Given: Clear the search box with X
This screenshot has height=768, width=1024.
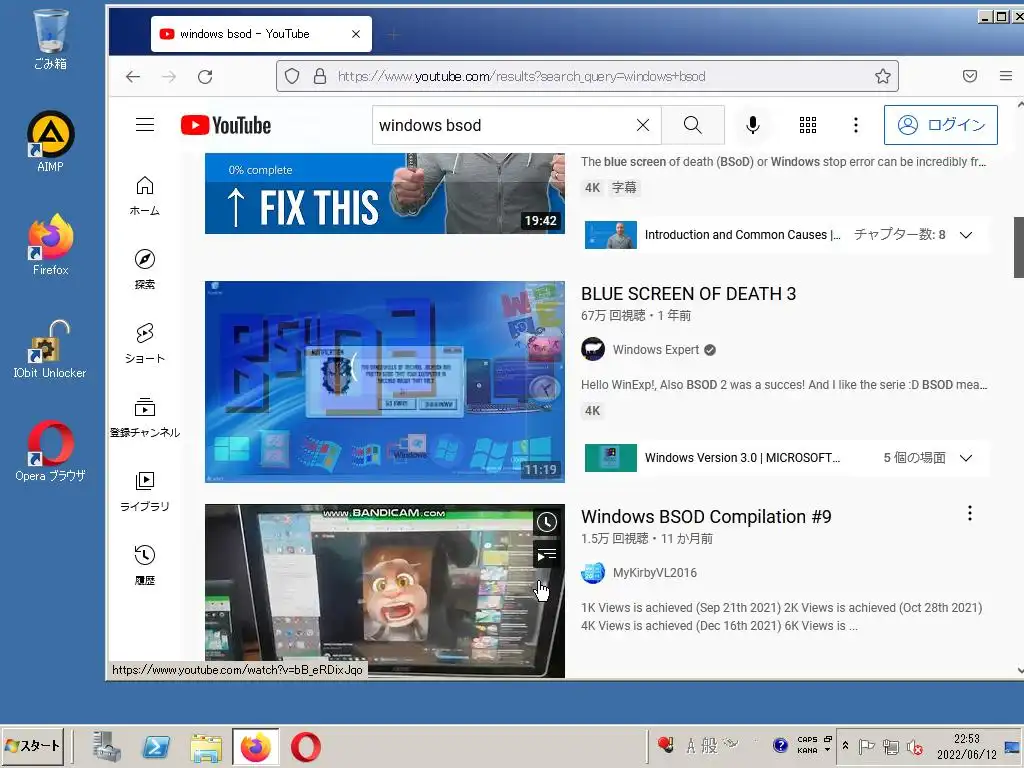Looking at the screenshot, I should pos(643,125).
